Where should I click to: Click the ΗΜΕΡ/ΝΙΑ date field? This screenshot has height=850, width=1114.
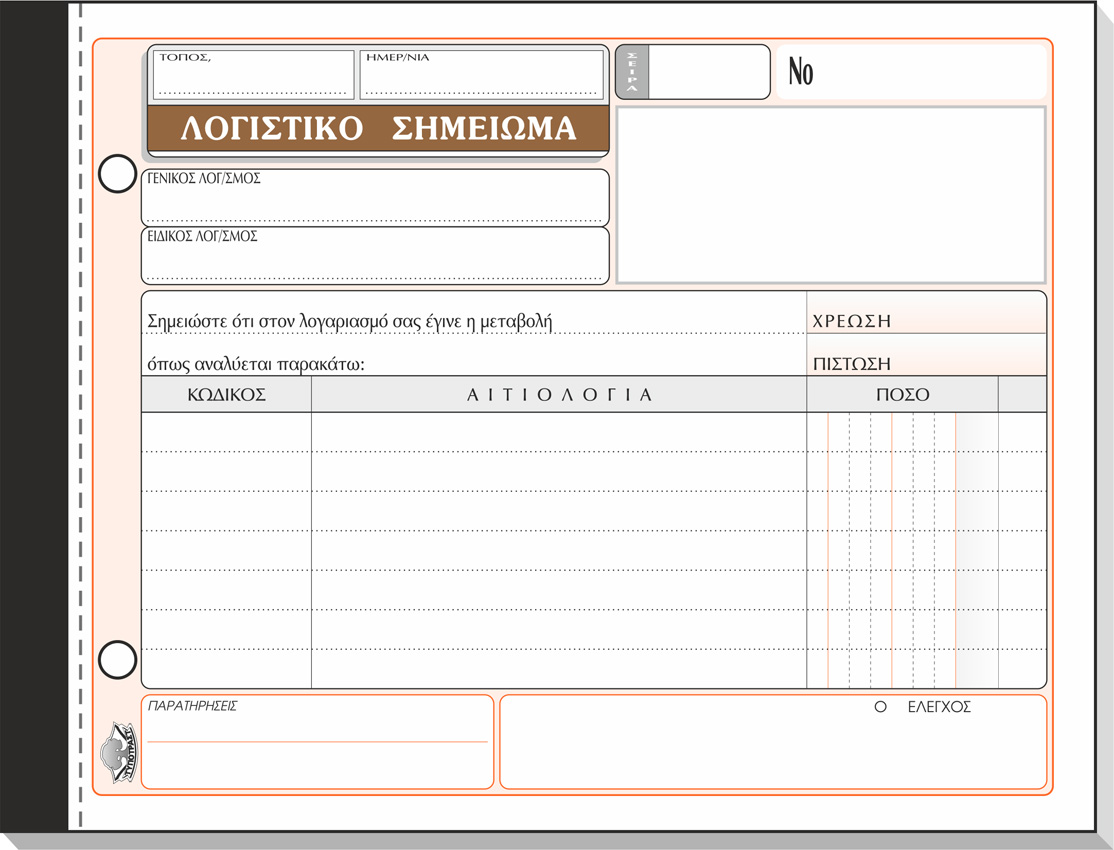tap(481, 76)
